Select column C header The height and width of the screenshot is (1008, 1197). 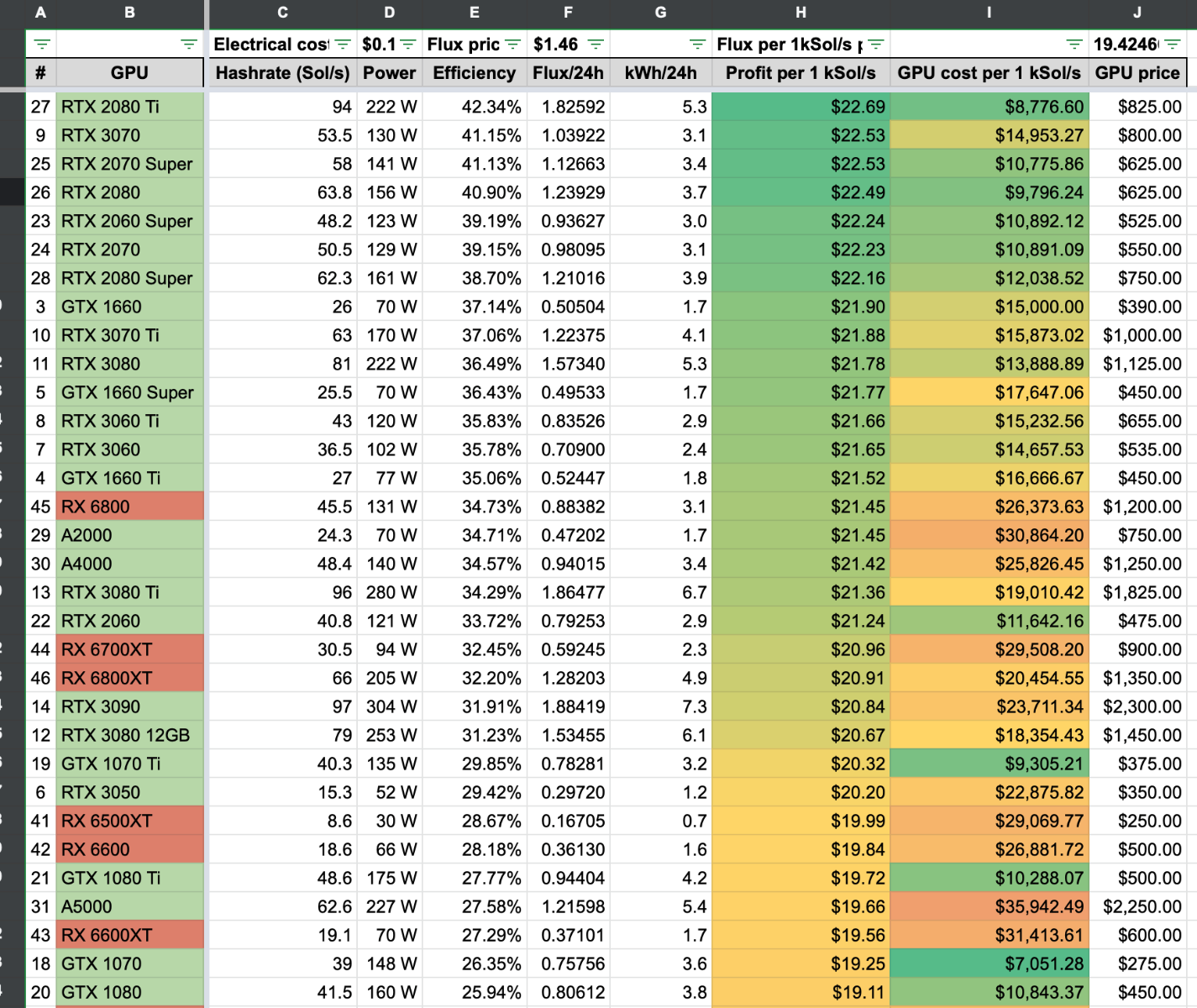pos(283,13)
